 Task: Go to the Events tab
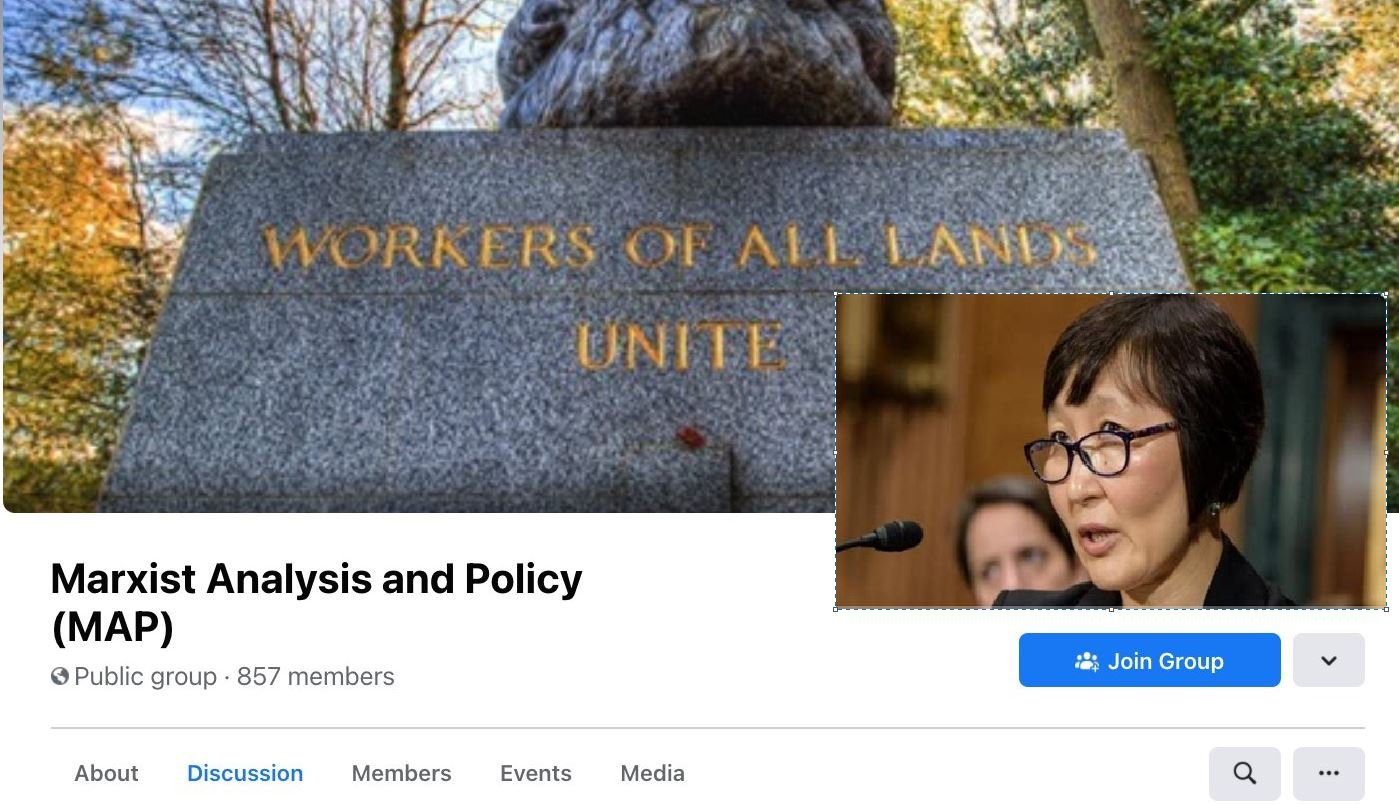click(536, 773)
